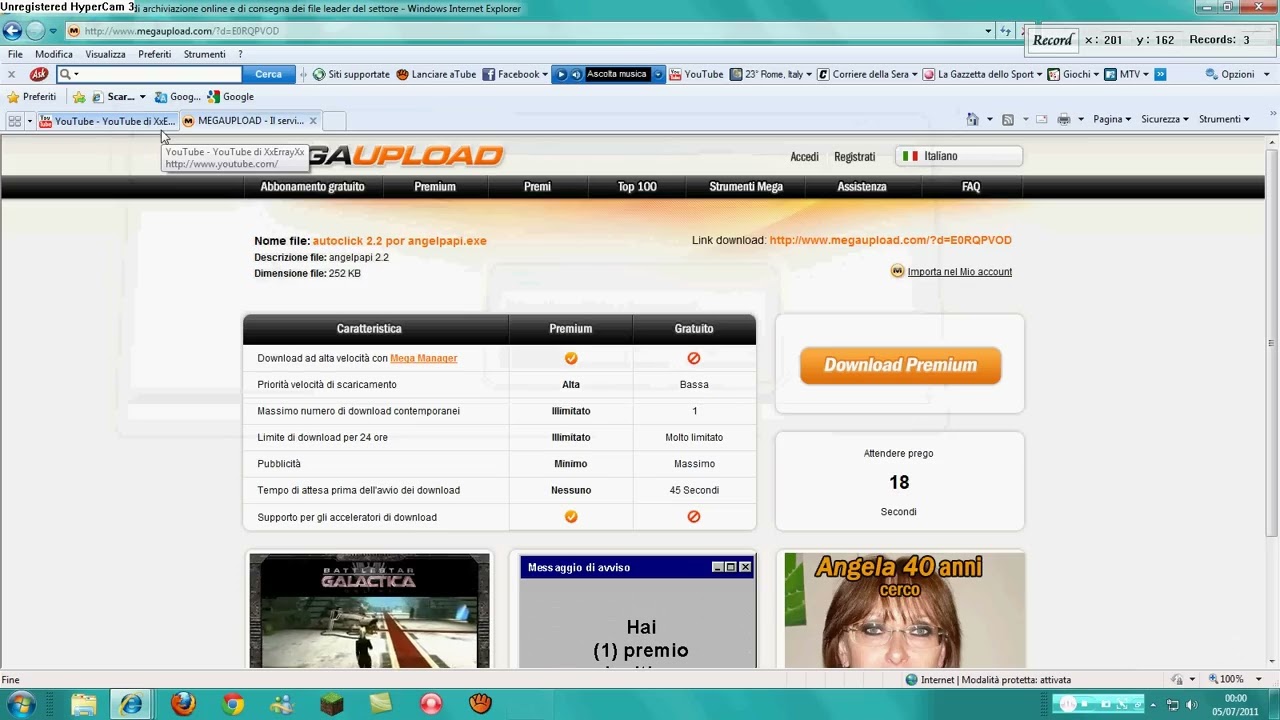The height and width of the screenshot is (720, 1280).
Task: Click the aTube Catcher taskbar icon
Action: tap(481, 704)
